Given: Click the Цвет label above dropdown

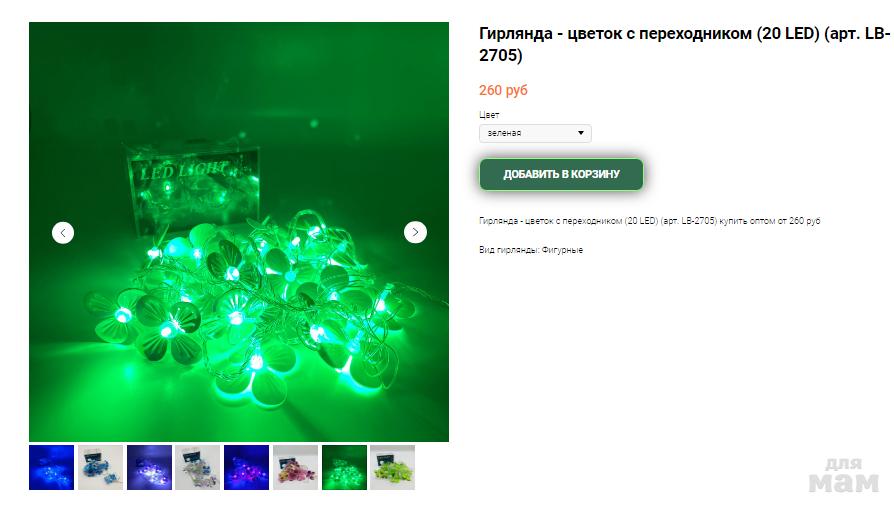Looking at the screenshot, I should pyautogui.click(x=489, y=115).
